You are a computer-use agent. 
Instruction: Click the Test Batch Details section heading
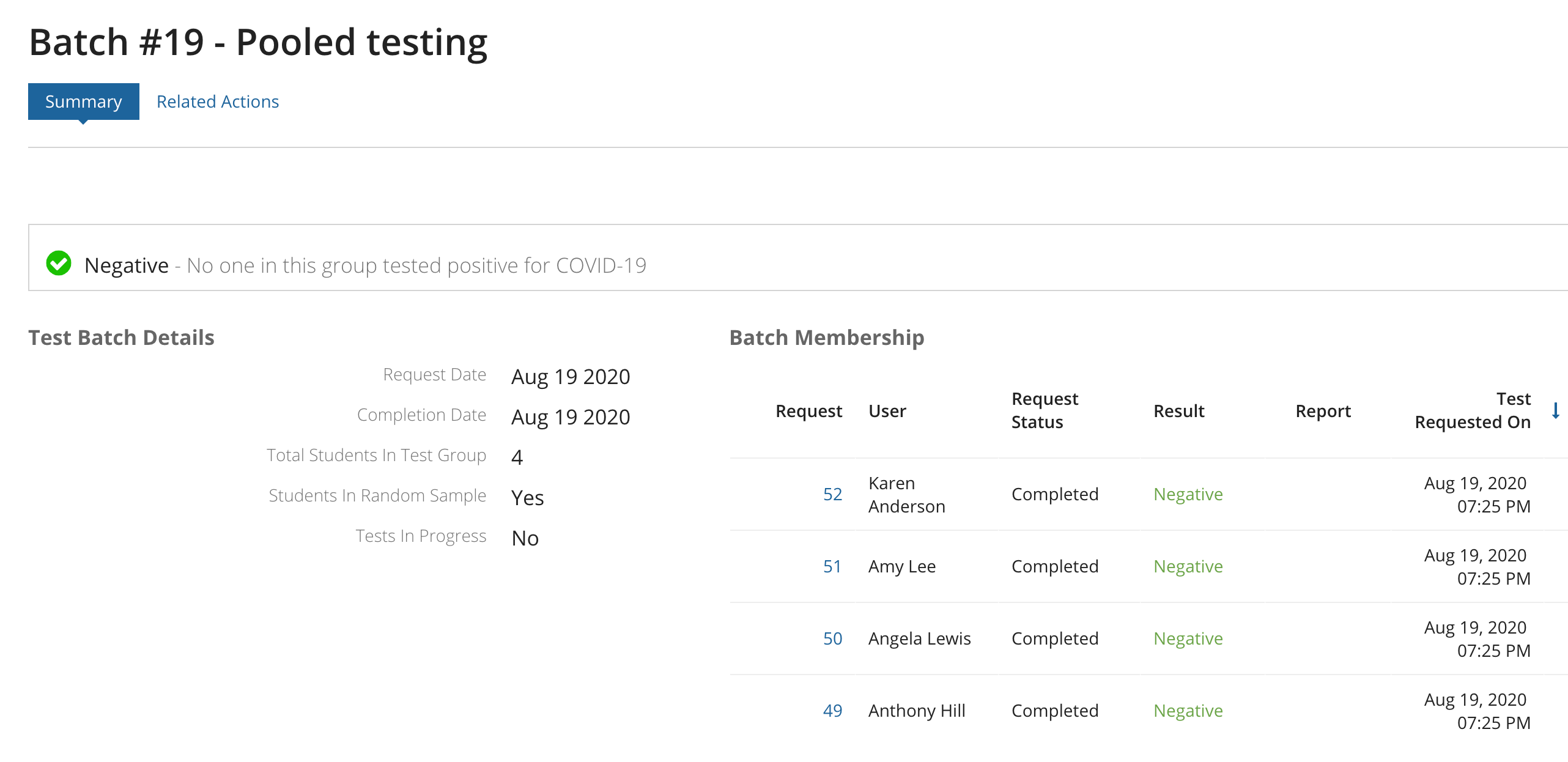click(122, 338)
